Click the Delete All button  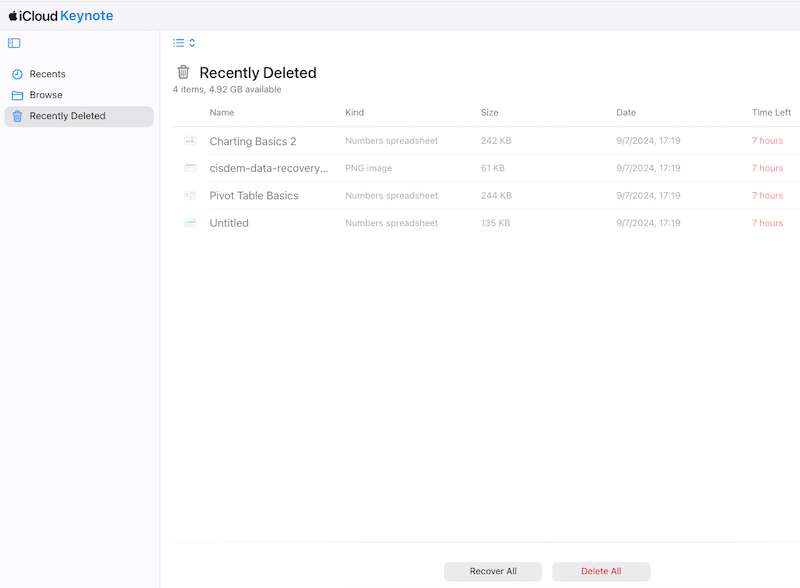601,571
